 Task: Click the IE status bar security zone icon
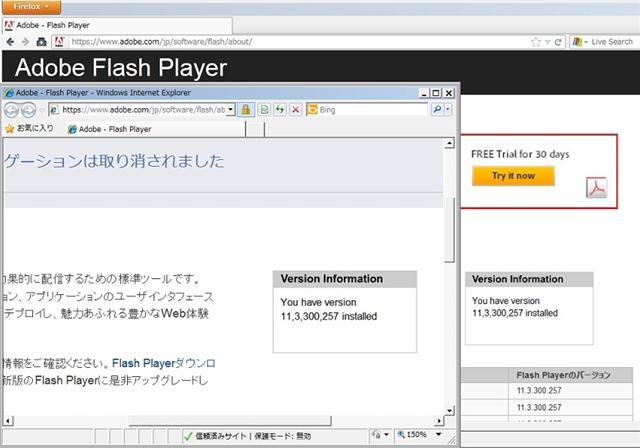pos(188,436)
